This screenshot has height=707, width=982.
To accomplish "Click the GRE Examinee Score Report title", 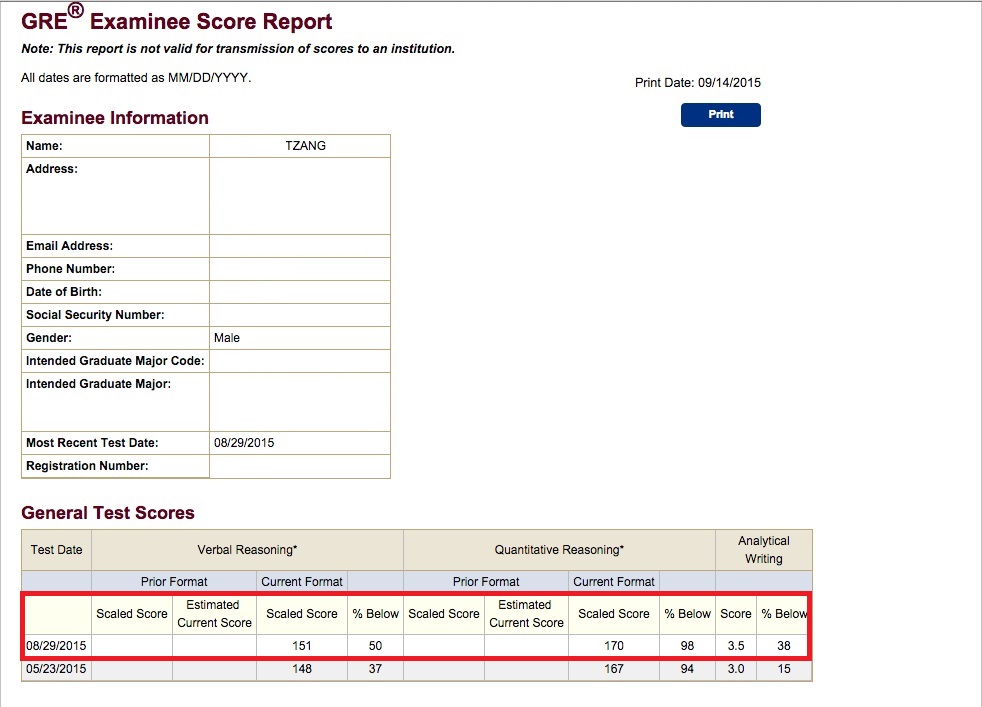I will (x=177, y=19).
